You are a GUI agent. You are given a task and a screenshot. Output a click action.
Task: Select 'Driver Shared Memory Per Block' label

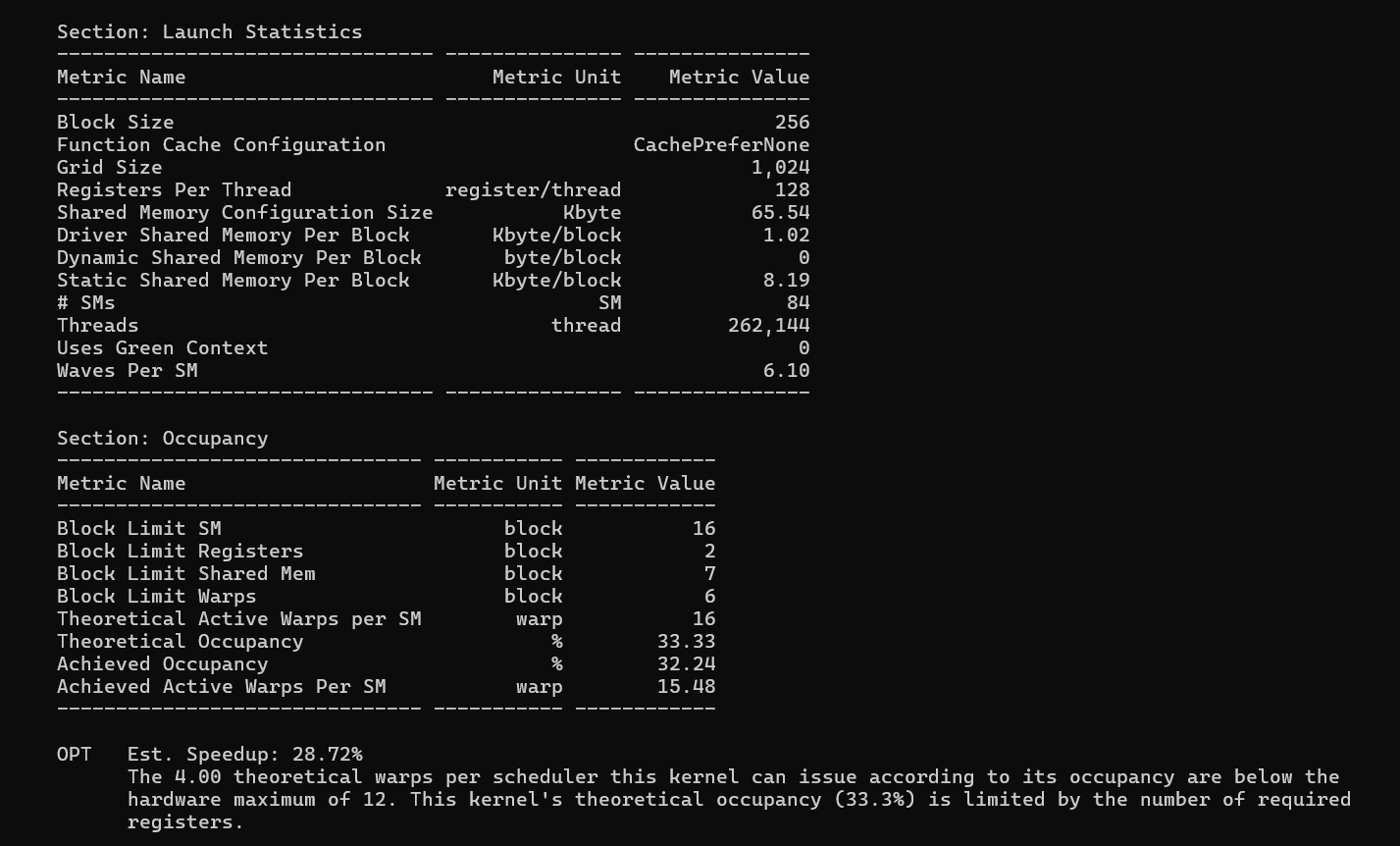(233, 236)
